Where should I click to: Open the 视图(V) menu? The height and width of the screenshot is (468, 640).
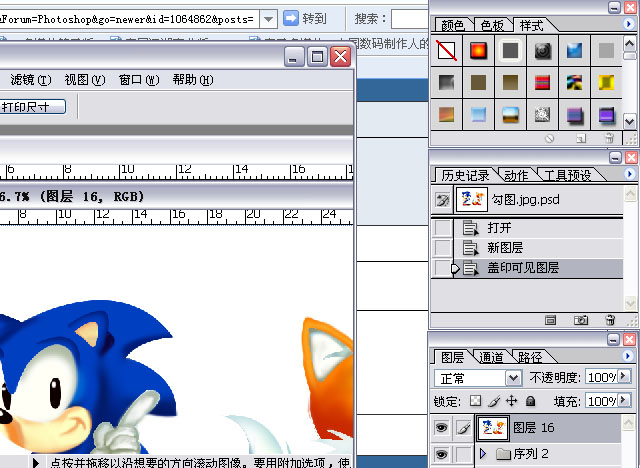(85, 80)
